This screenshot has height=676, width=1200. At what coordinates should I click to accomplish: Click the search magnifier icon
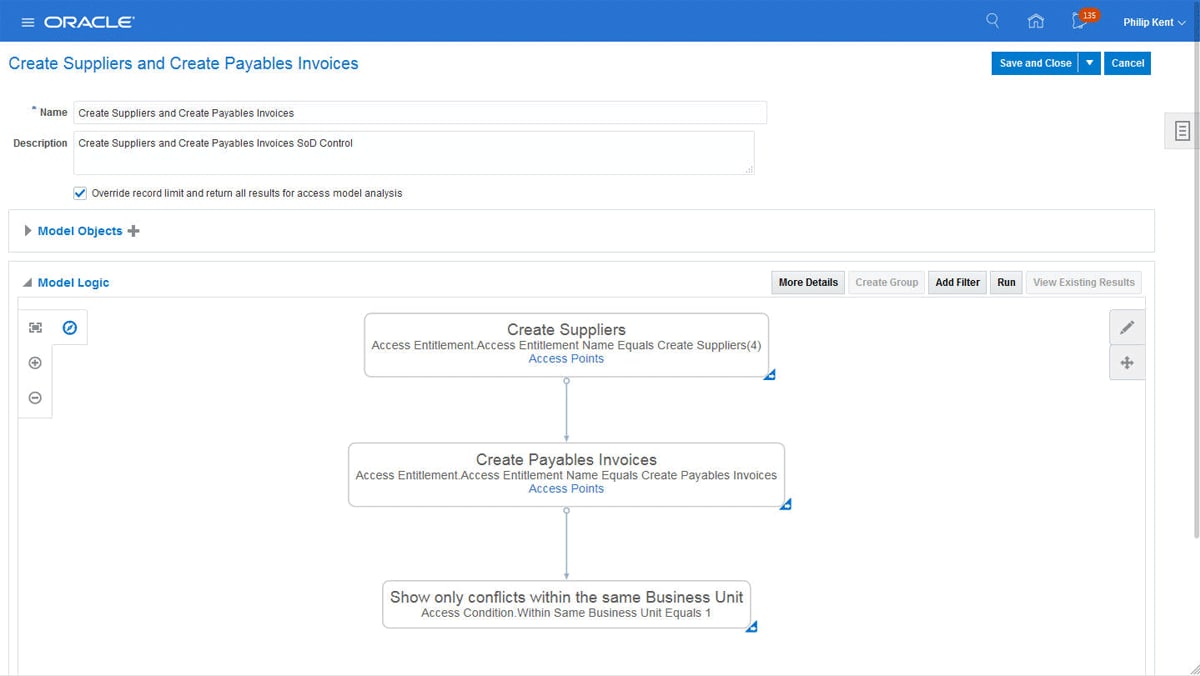993,21
